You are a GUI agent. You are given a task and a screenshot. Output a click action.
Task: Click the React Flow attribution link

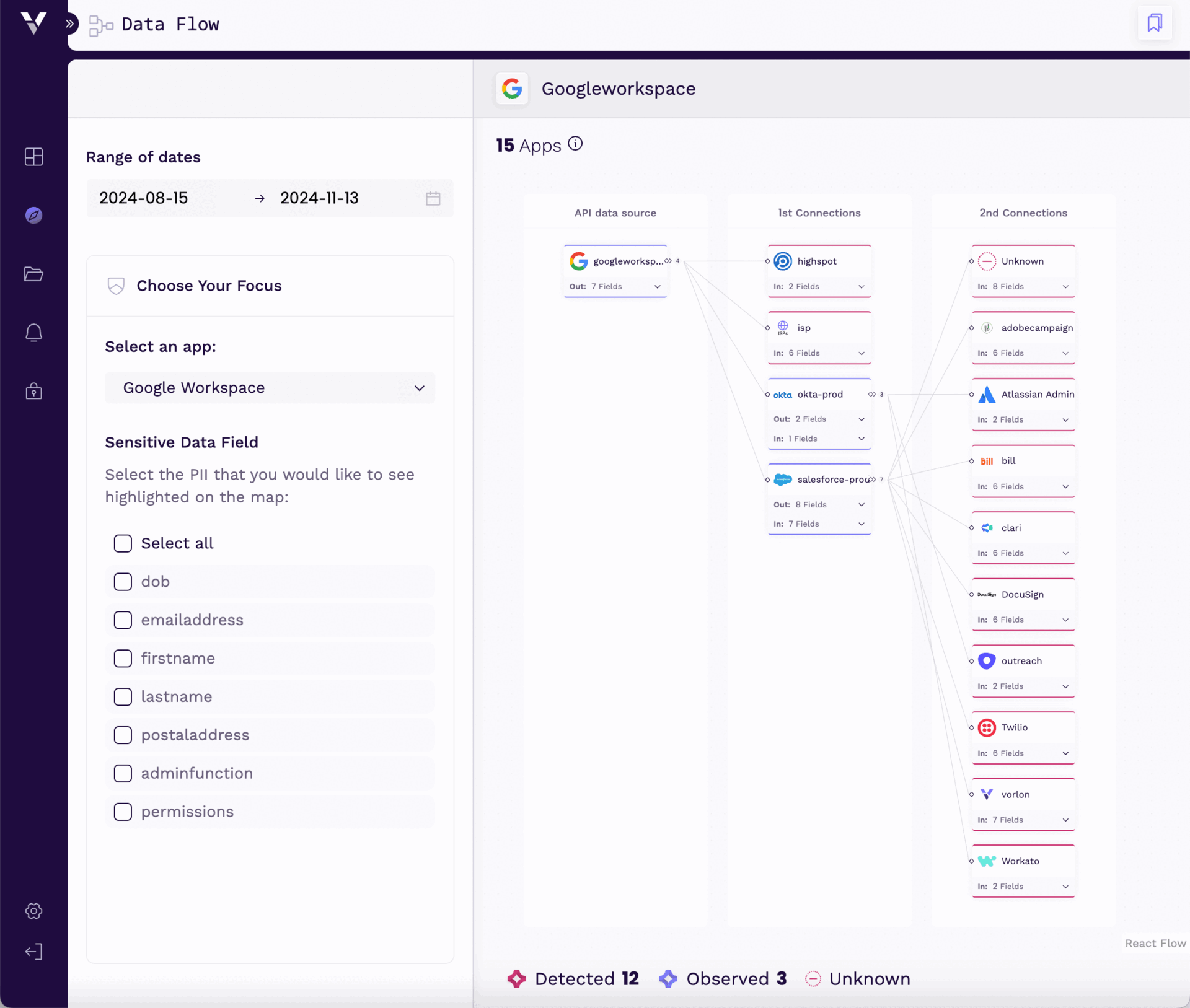[x=1155, y=943]
